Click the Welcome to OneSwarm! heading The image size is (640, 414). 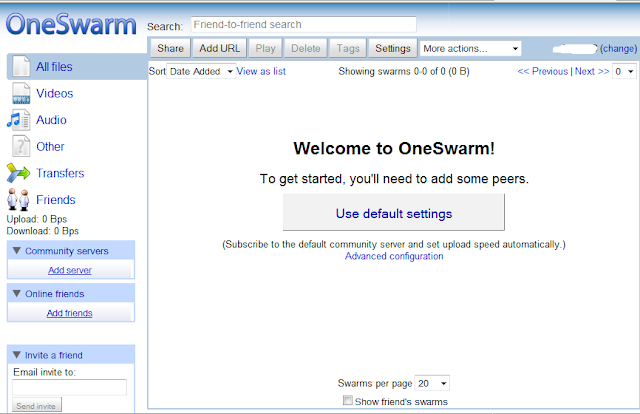(394, 148)
